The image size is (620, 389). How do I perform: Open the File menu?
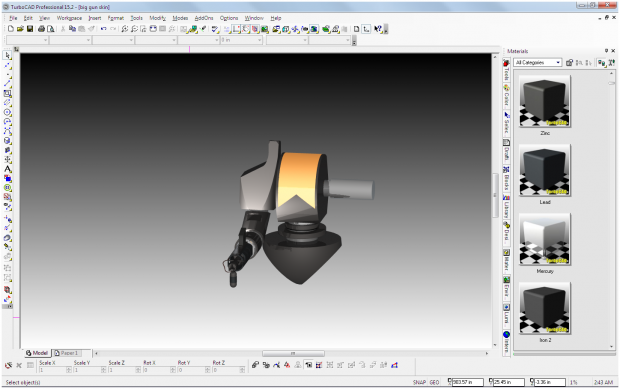click(x=13, y=18)
